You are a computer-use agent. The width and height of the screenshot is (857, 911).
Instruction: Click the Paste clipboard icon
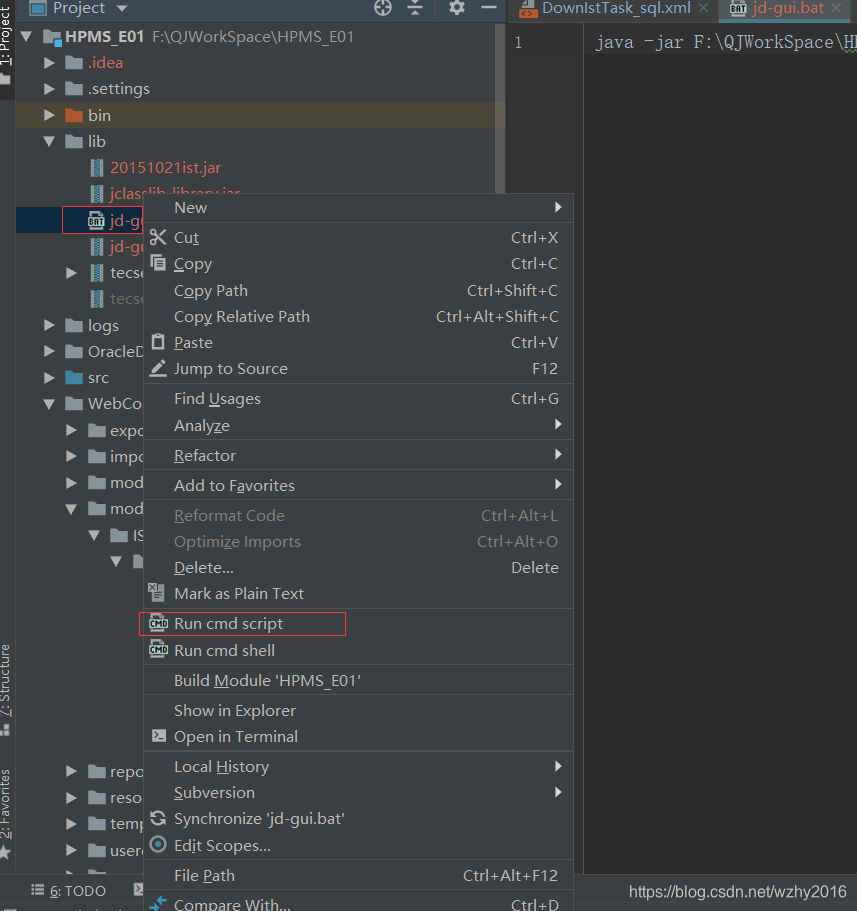coord(158,342)
